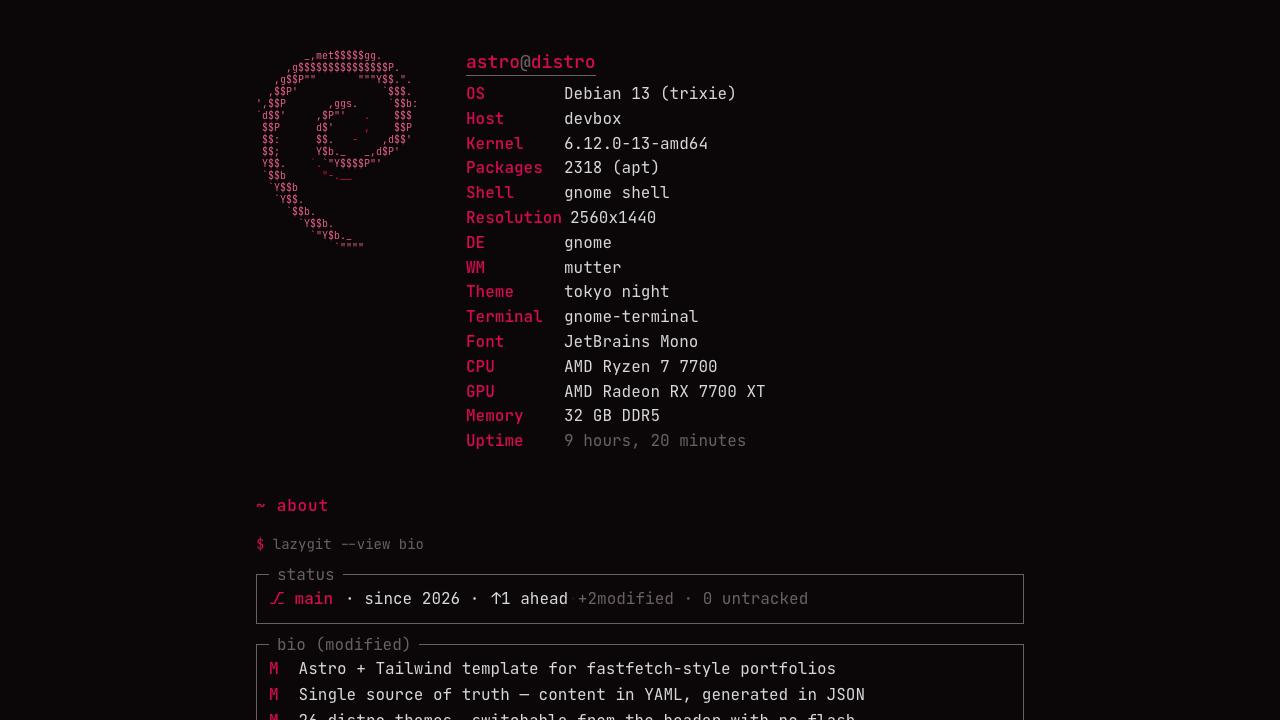Click the 'mutter' WM value
The height and width of the screenshot is (720, 1280).
593,268
